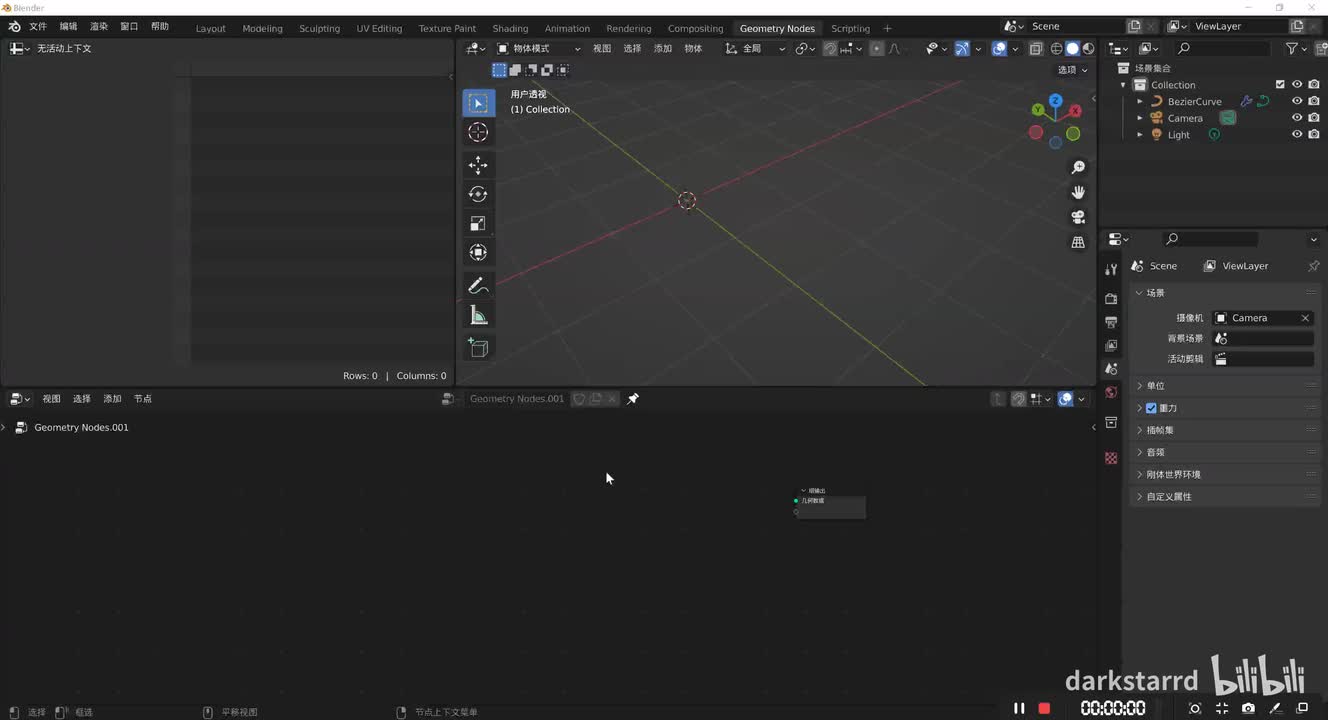Expand the 音频 audio panel
This screenshot has width=1328, height=720.
point(1225,452)
